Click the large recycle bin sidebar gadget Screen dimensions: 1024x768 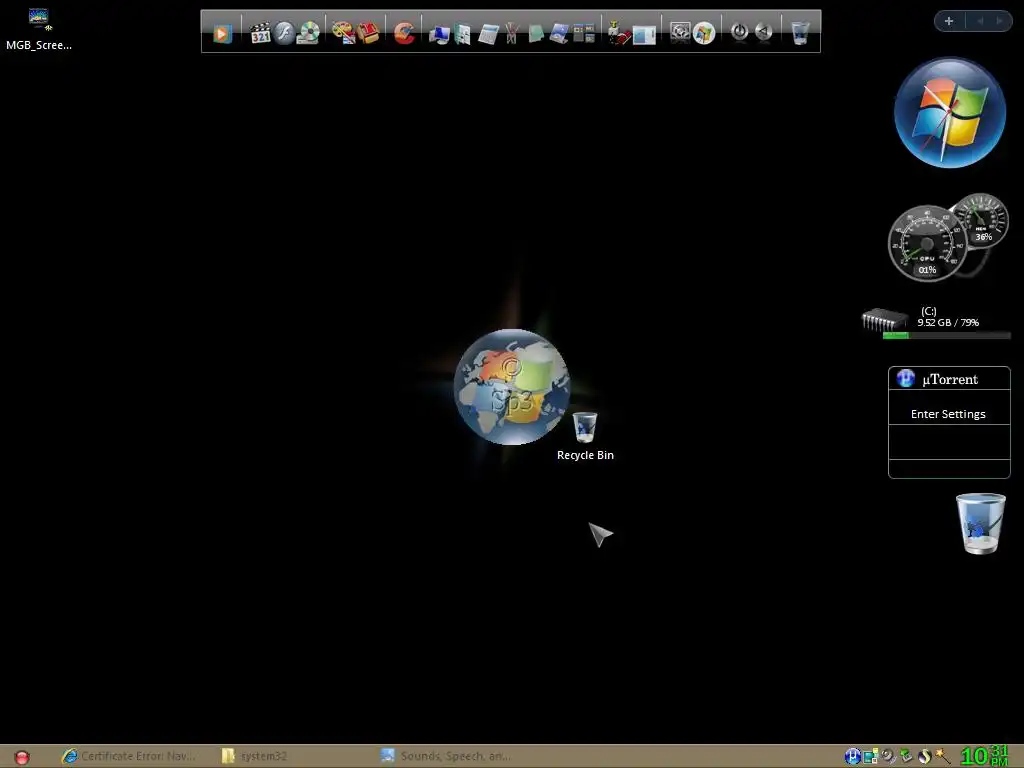[980, 523]
